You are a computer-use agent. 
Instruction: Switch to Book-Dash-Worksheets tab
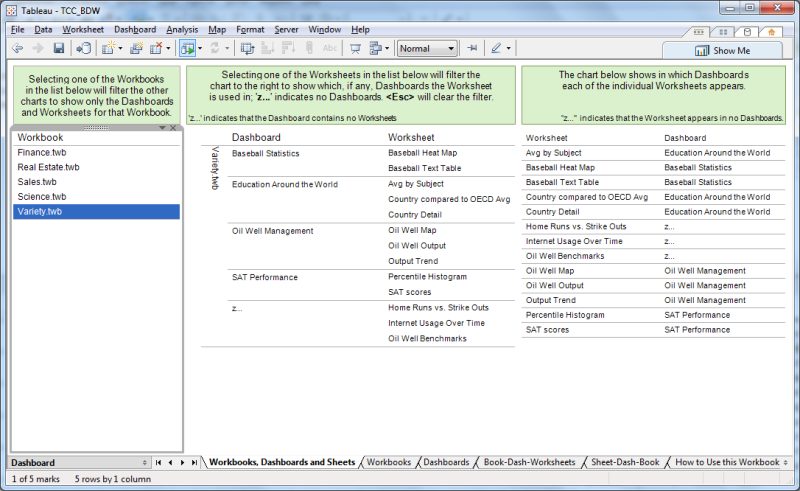click(x=530, y=462)
